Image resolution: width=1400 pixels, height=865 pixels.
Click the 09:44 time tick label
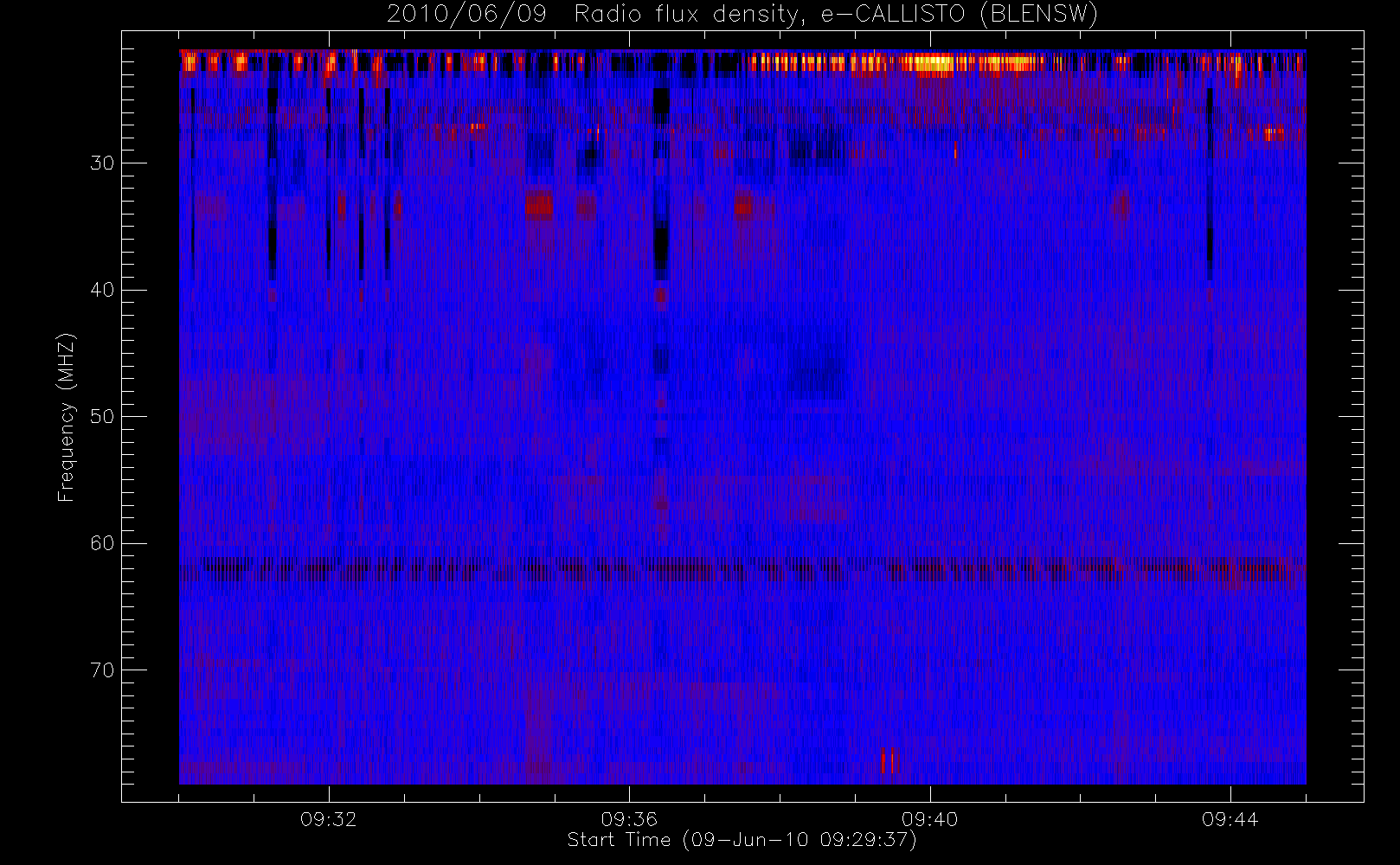[1230, 819]
